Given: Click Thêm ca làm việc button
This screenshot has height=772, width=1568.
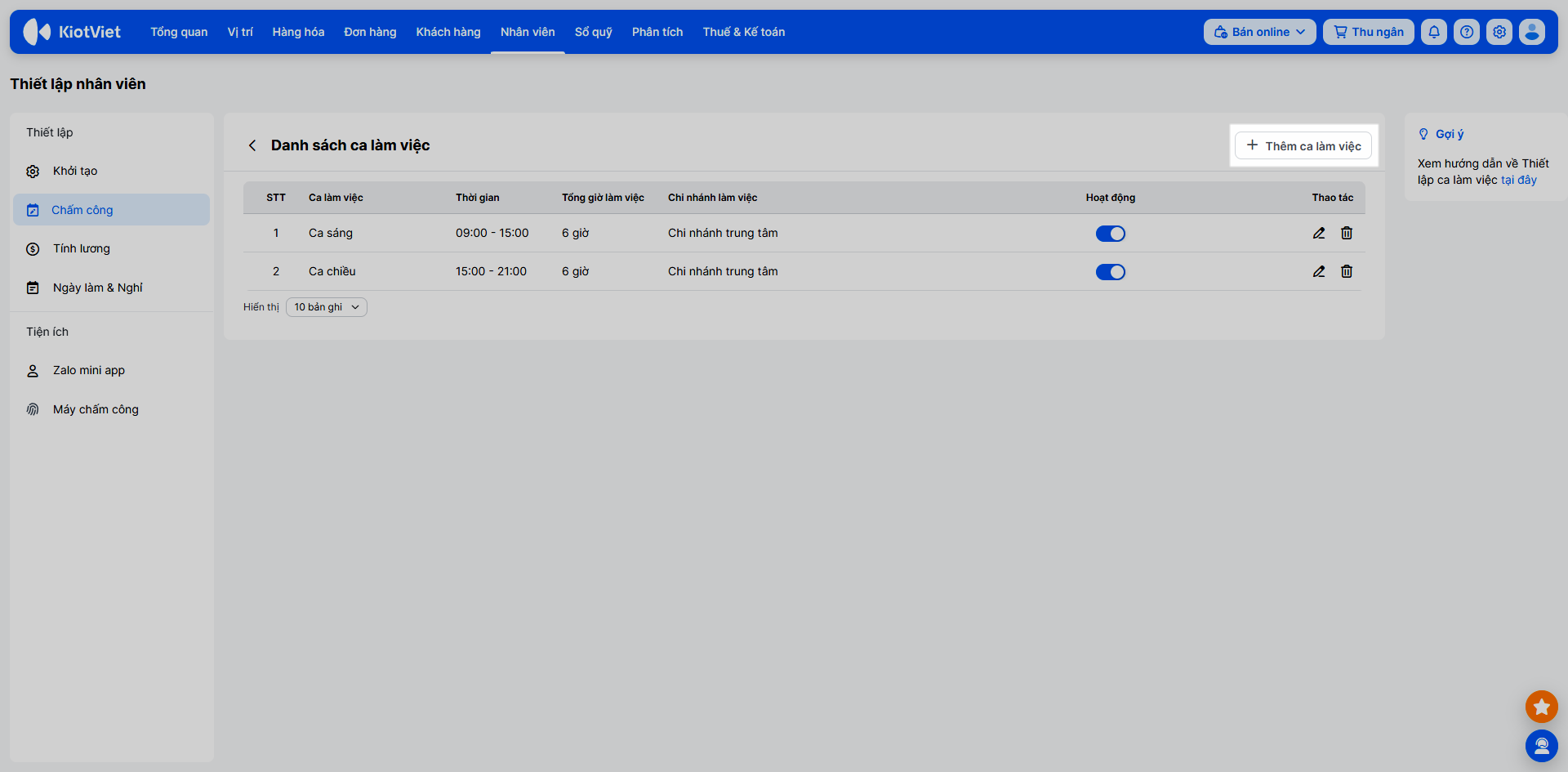Looking at the screenshot, I should 1303,145.
